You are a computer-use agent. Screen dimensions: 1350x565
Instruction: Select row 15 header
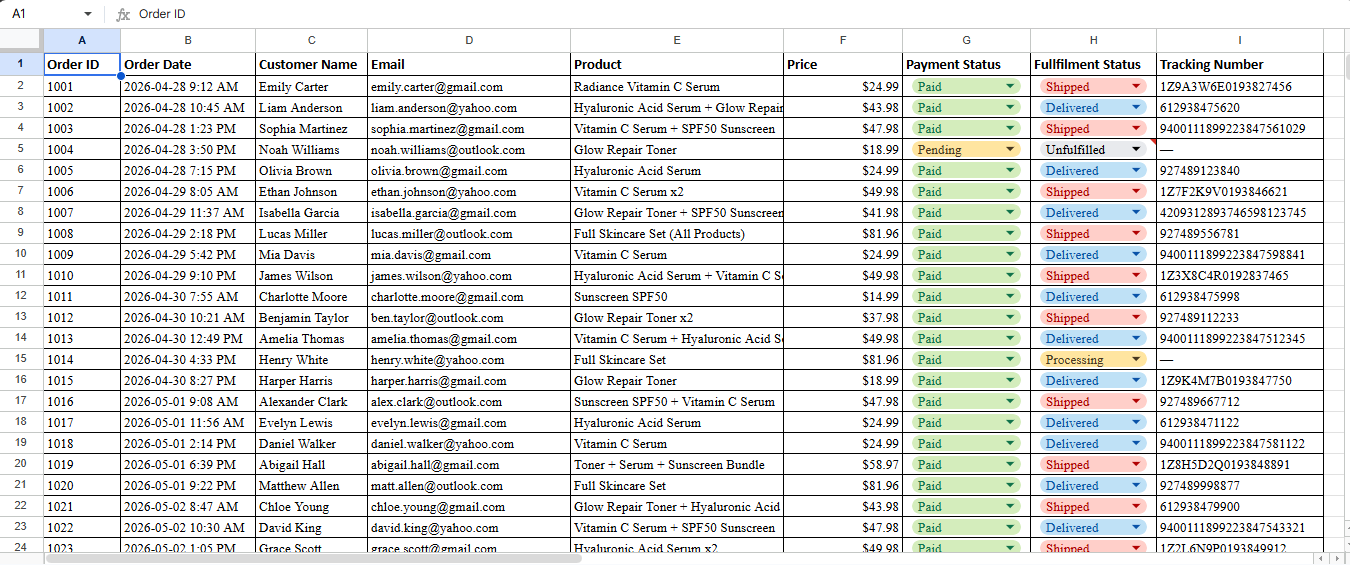click(x=21, y=359)
